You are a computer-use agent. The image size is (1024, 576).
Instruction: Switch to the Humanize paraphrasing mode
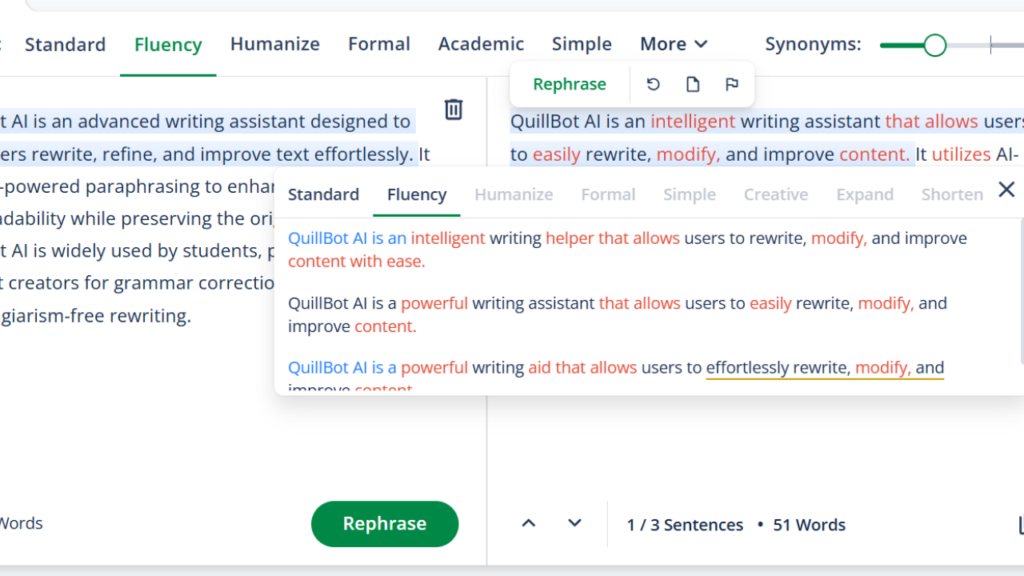click(x=275, y=44)
